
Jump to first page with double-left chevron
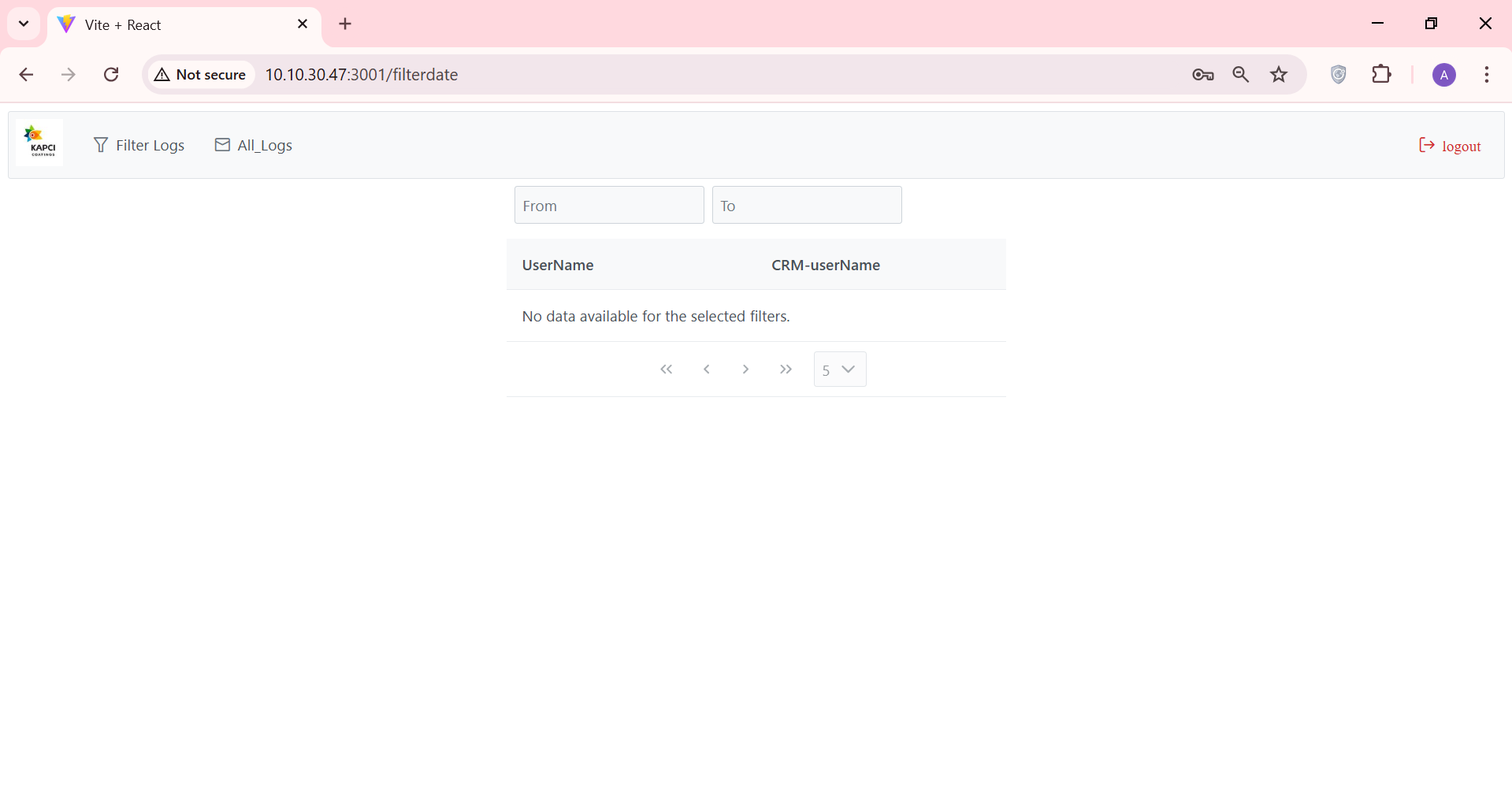pos(667,369)
